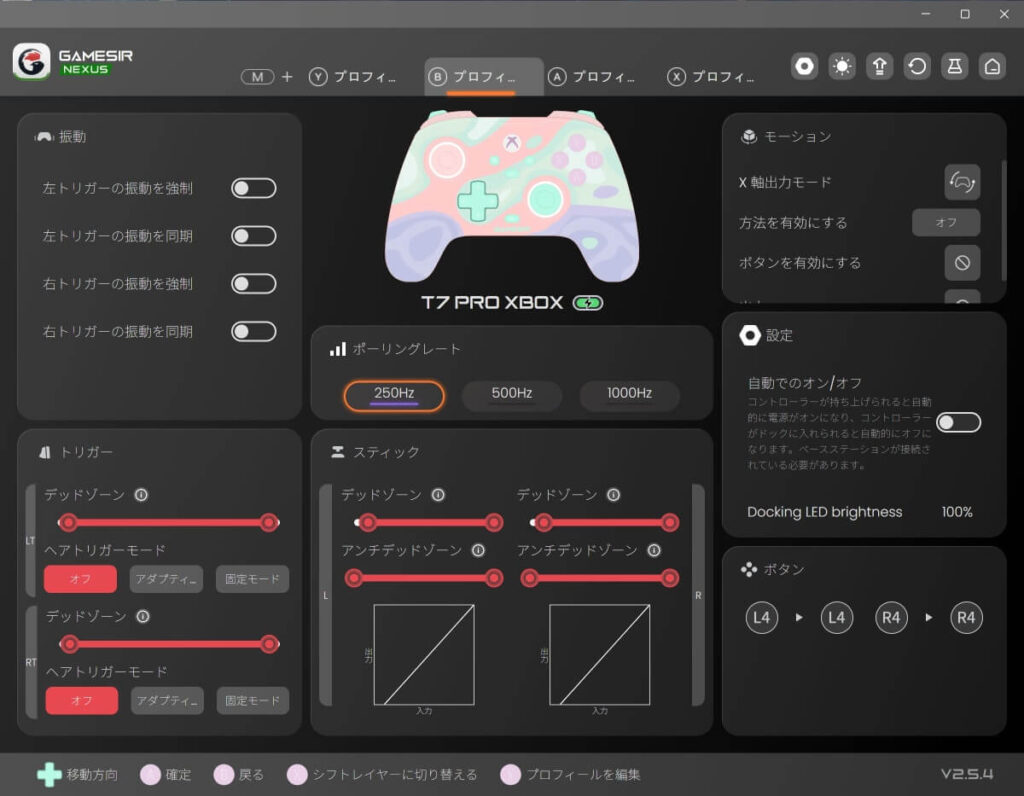This screenshot has height=796, width=1024.
Task: Choose 250Hz polling rate
Action: (394, 395)
